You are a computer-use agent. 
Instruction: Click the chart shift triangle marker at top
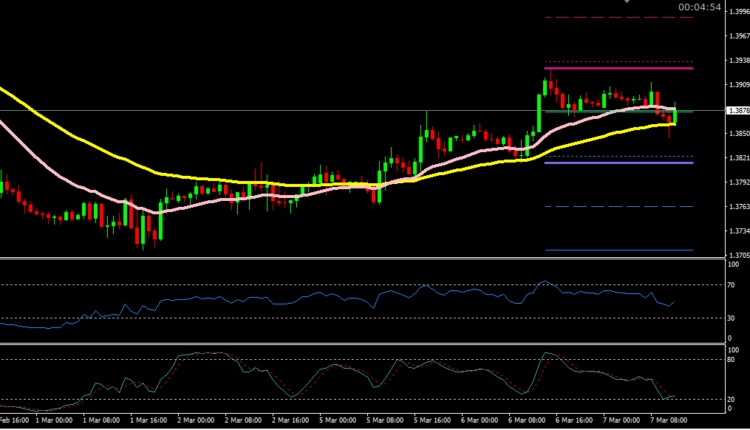click(627, 2)
